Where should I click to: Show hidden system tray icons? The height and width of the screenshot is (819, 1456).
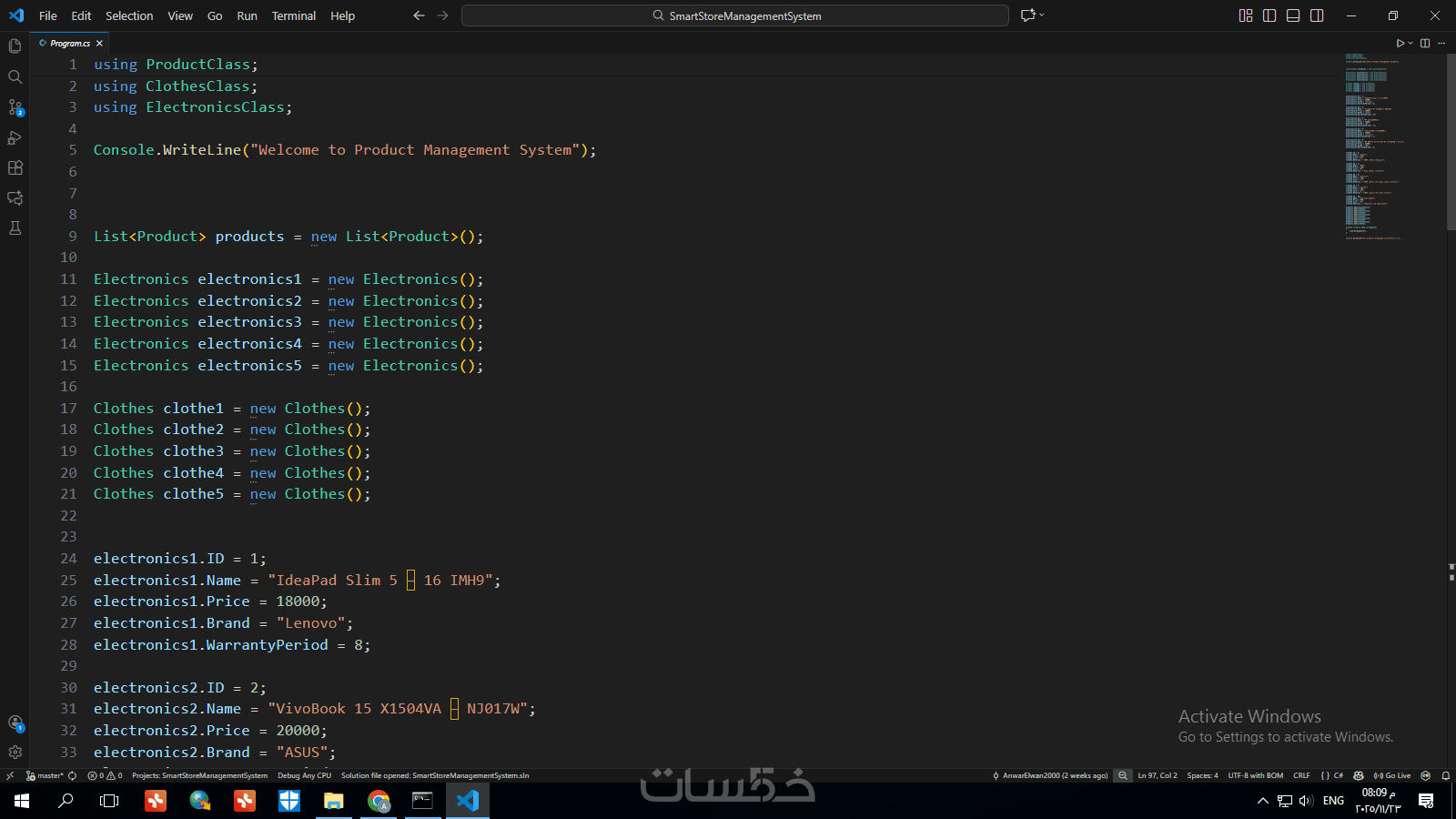tap(1262, 801)
